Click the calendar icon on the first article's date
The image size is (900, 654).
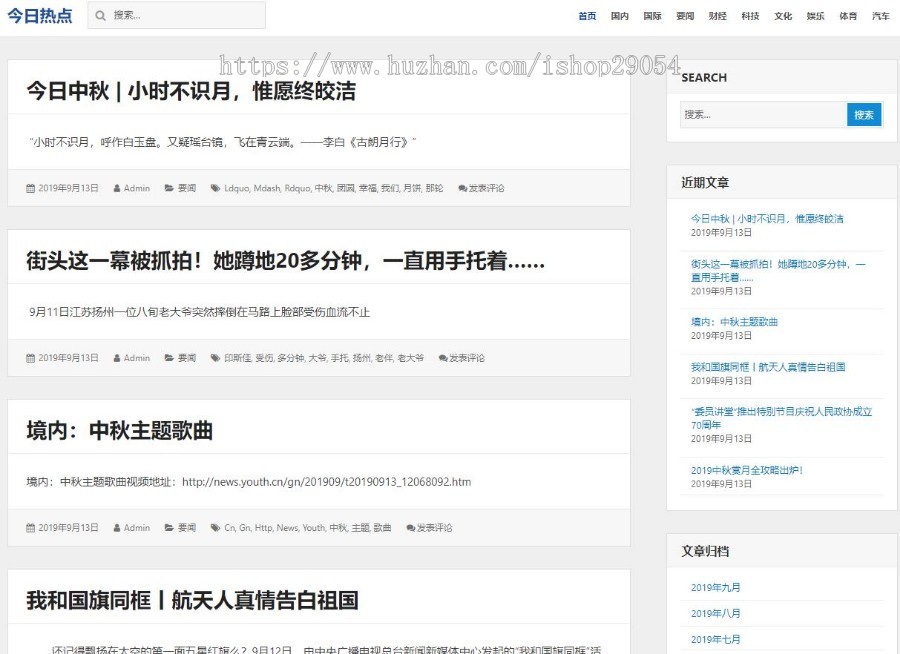click(x=31, y=188)
